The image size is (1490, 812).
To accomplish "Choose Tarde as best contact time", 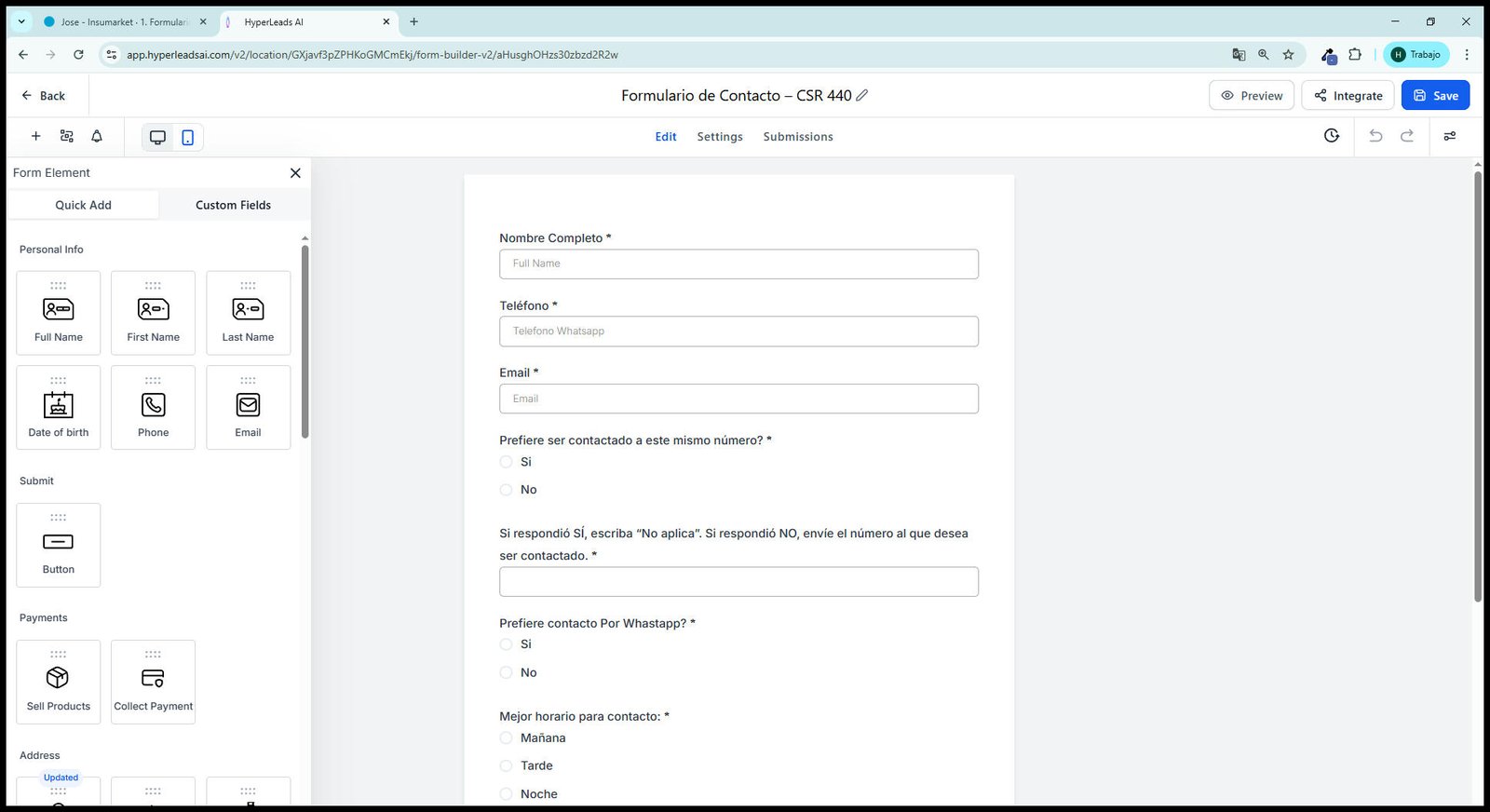I will [507, 765].
